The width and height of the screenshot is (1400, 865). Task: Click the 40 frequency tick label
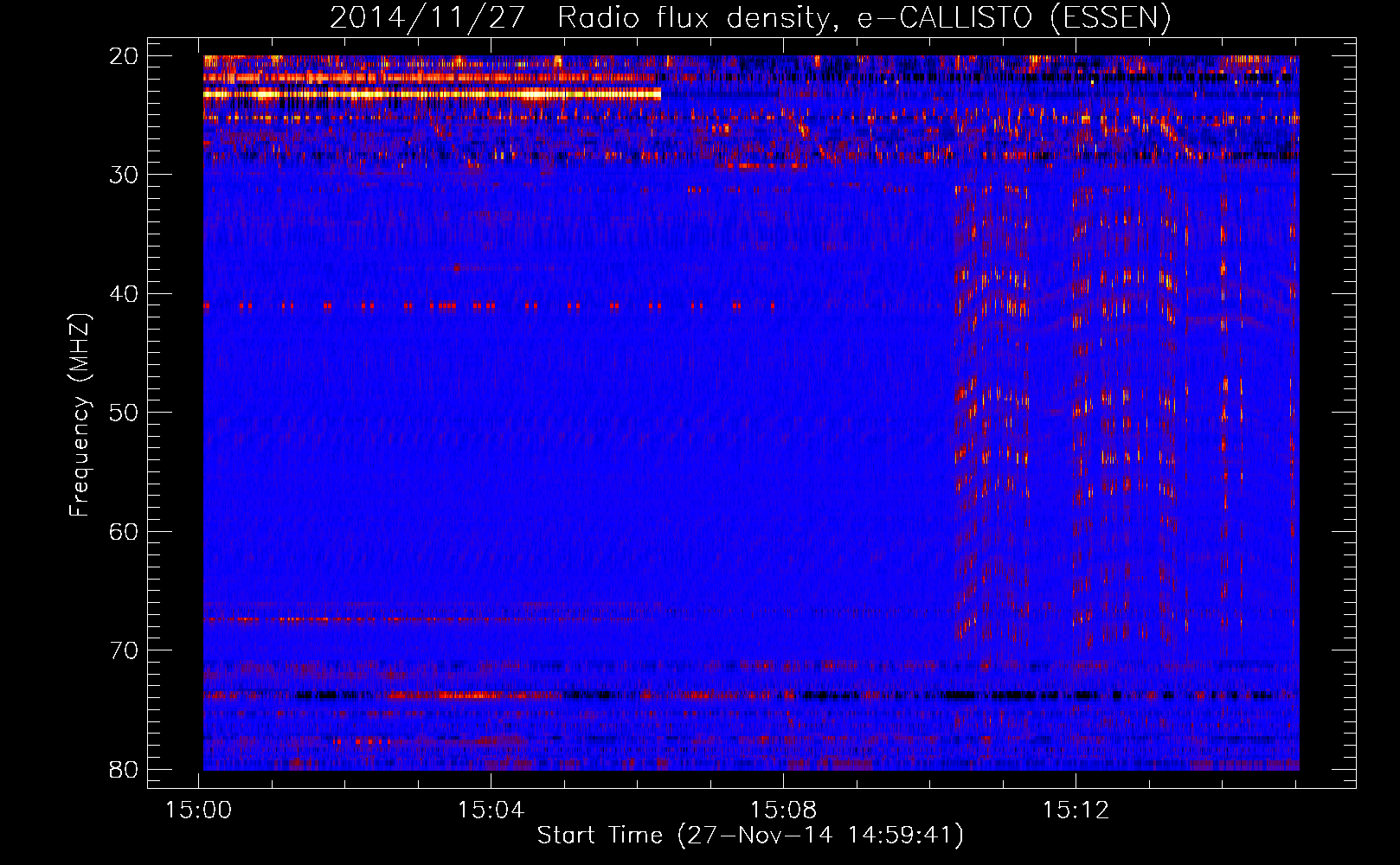(125, 294)
